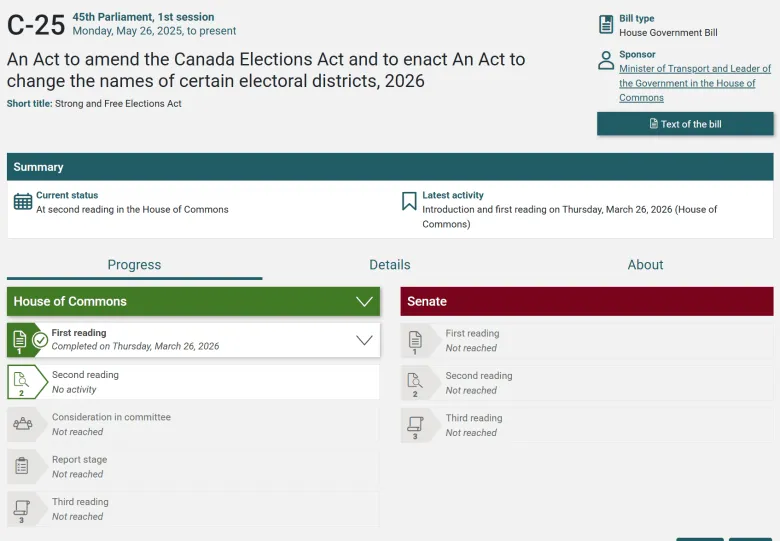Expand the First reading row chevron

click(364, 340)
